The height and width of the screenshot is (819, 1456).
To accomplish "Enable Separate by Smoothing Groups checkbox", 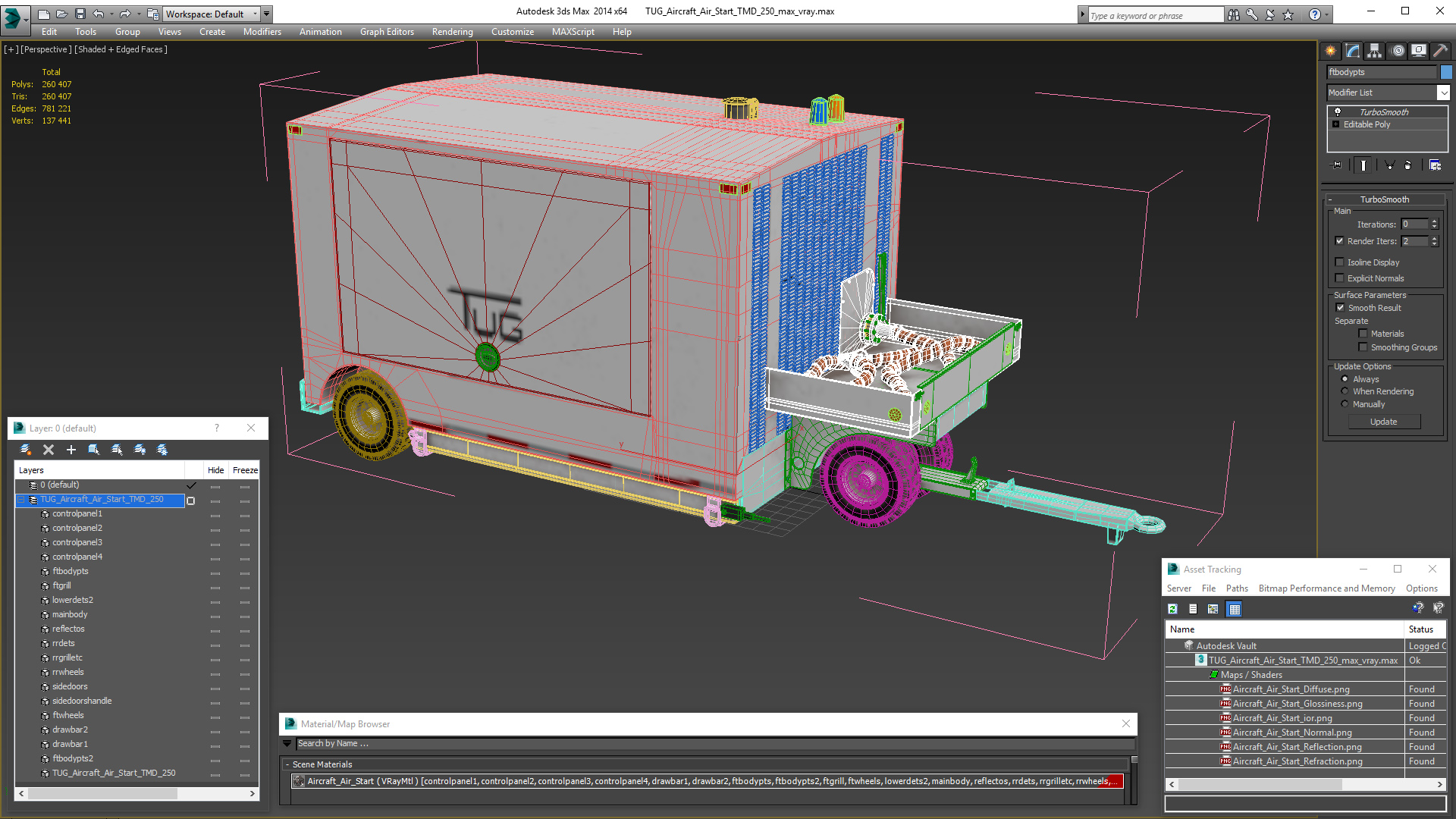I will 1363,347.
